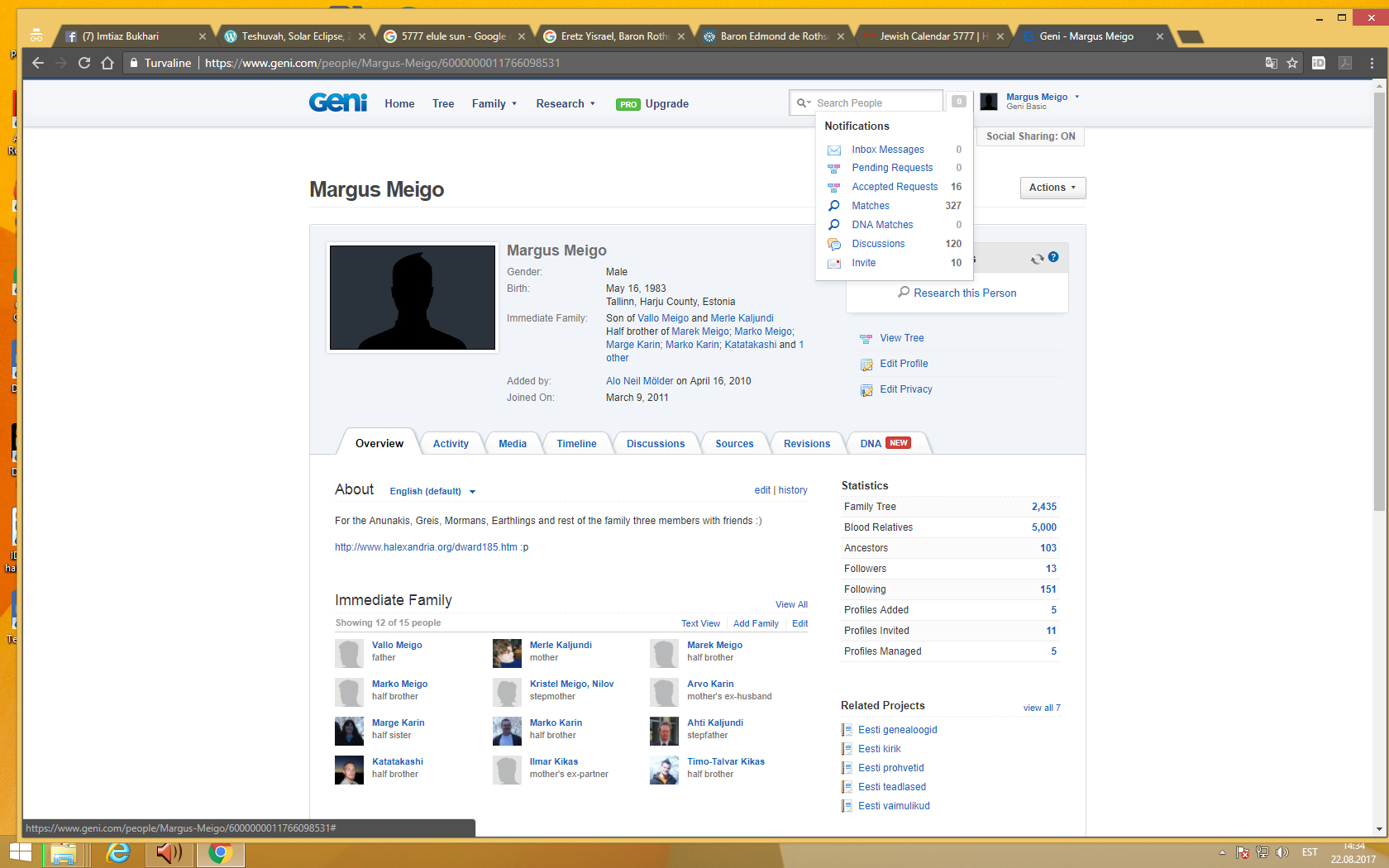Click the Edit Privacy icon

(x=866, y=390)
